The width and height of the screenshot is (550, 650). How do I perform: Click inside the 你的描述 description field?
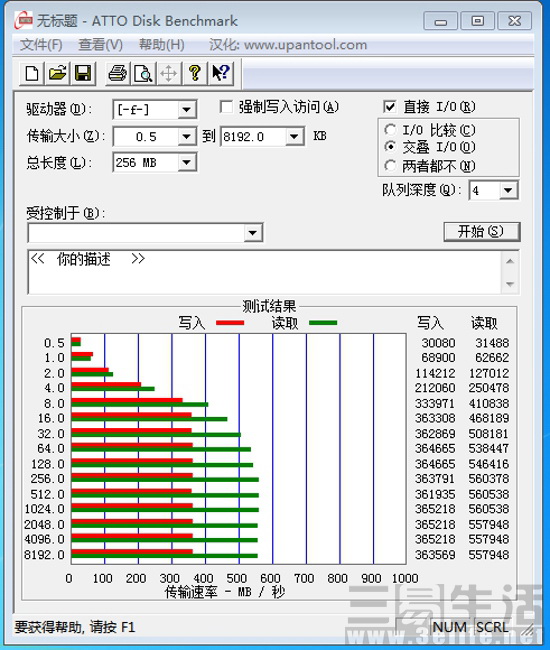pyautogui.click(x=265, y=272)
